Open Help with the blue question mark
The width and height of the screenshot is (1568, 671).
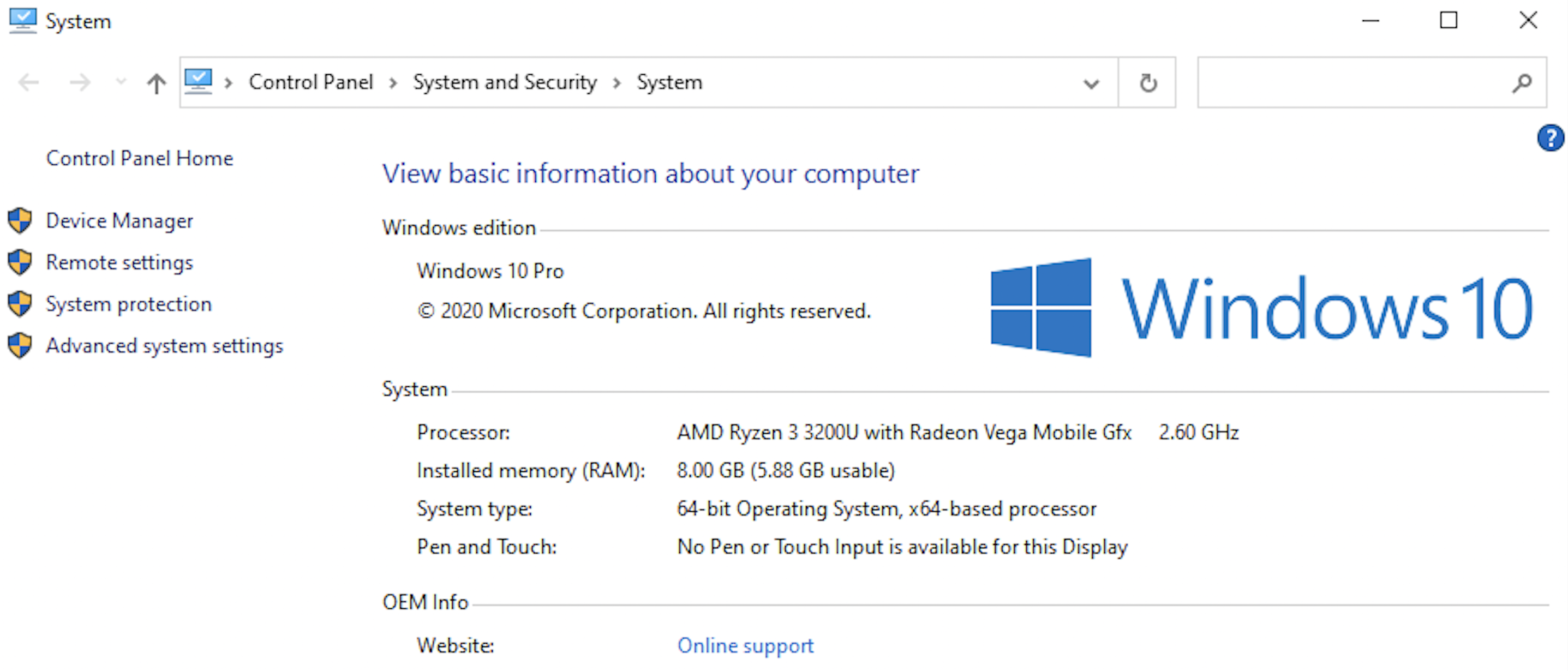1550,137
